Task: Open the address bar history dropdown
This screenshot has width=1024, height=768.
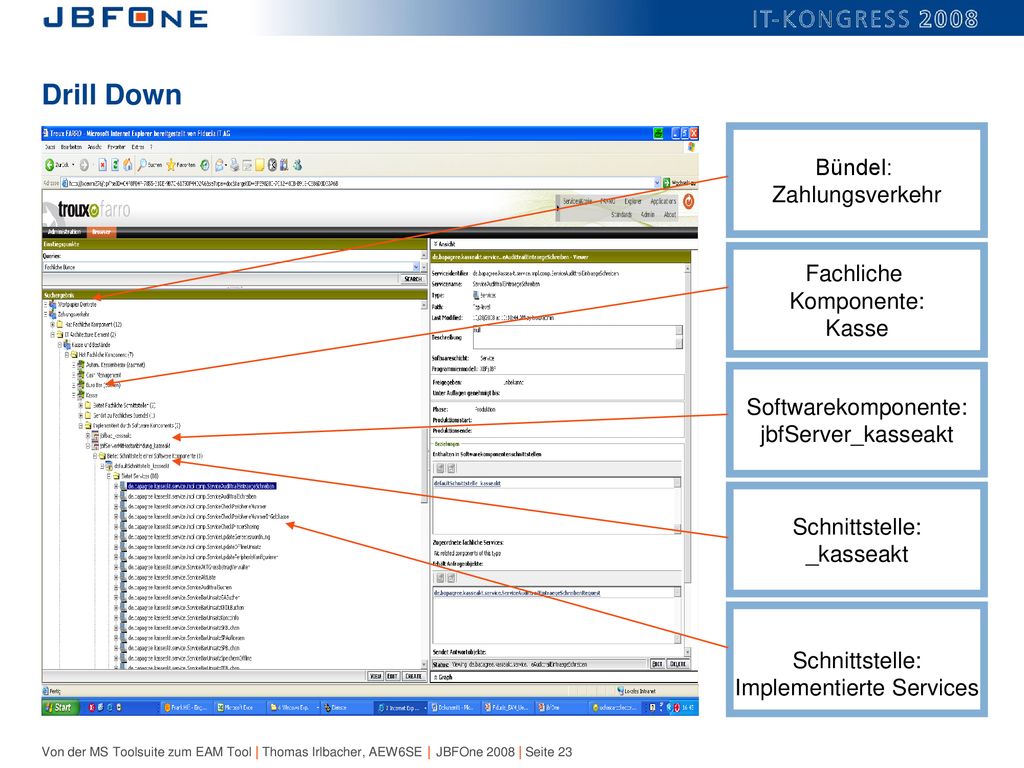Action: pos(657,183)
